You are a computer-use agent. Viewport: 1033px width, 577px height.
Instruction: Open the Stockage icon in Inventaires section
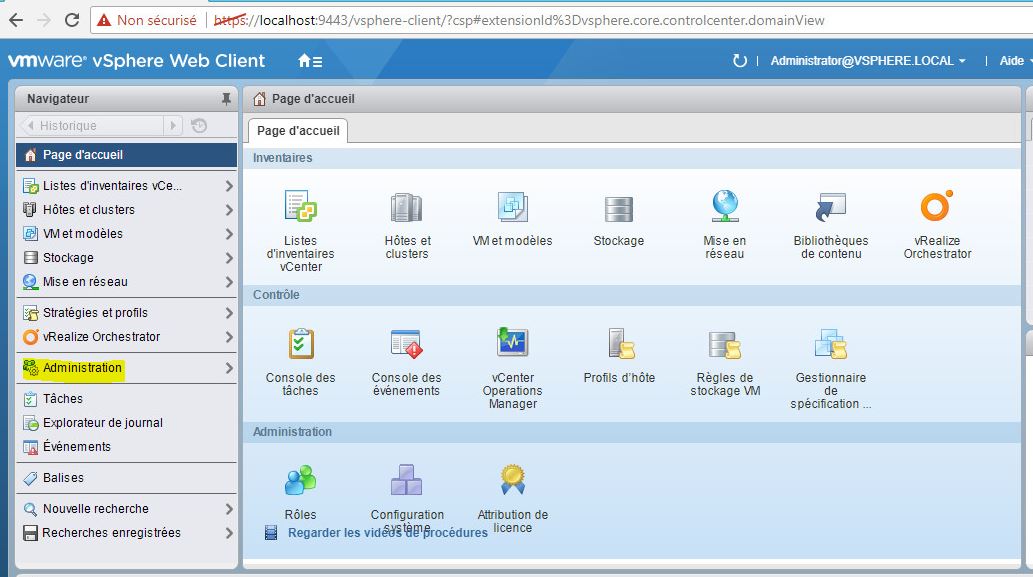[x=619, y=209]
